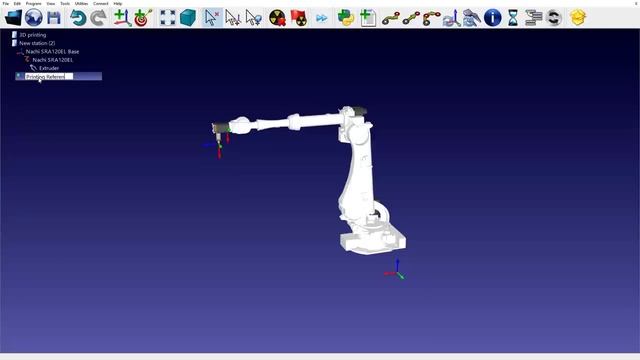Switch to isometric view cube icon
This screenshot has height=360, width=640.
point(188,18)
